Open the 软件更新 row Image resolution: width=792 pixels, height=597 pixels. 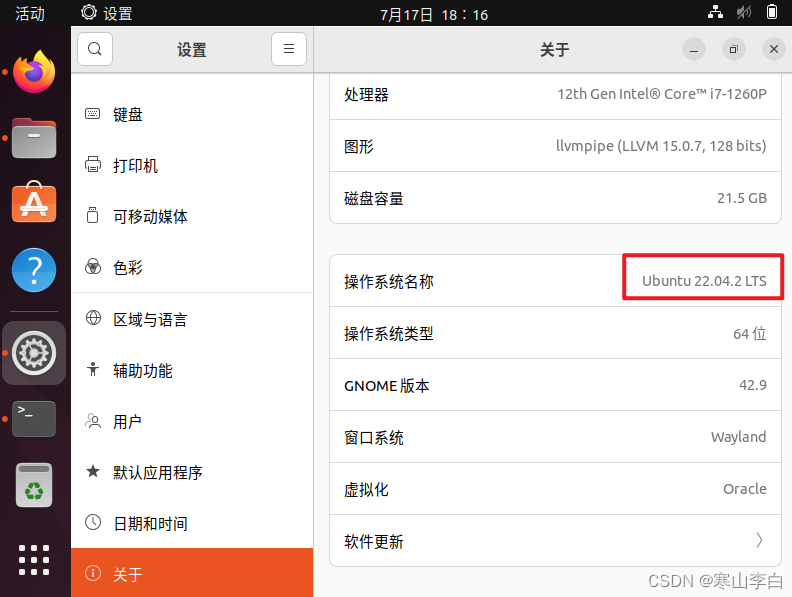click(x=555, y=541)
